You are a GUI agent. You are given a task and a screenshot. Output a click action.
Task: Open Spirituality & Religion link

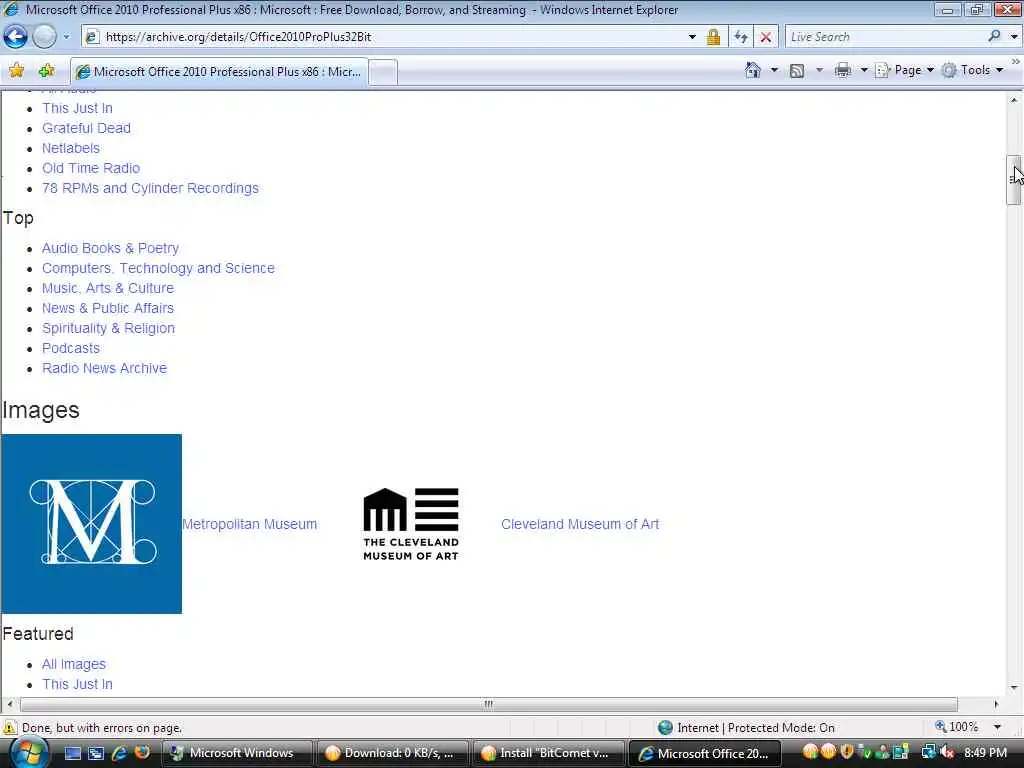pos(108,328)
